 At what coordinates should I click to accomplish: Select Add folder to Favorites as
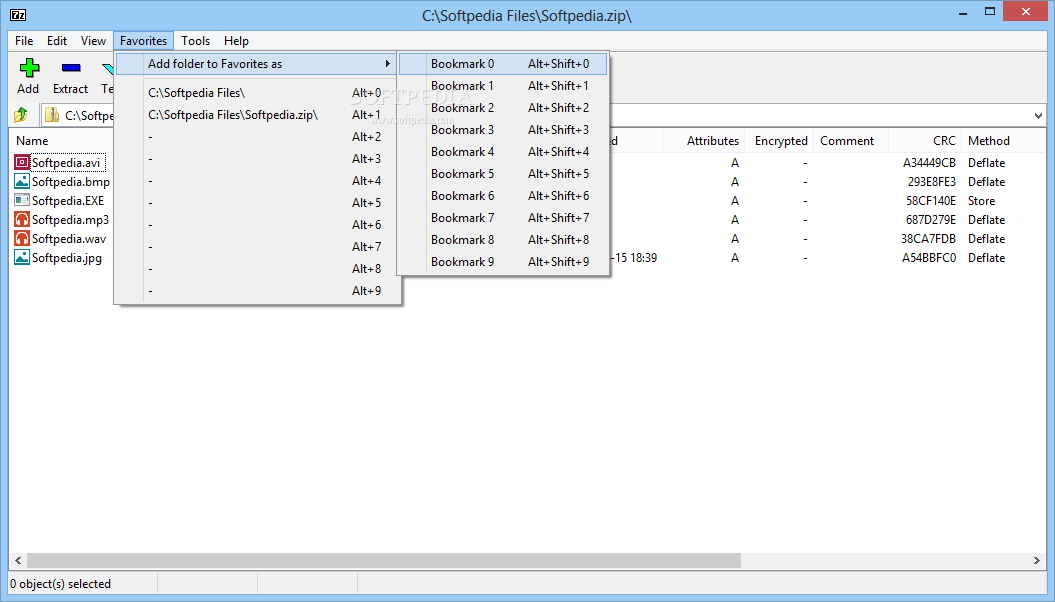tap(257, 64)
